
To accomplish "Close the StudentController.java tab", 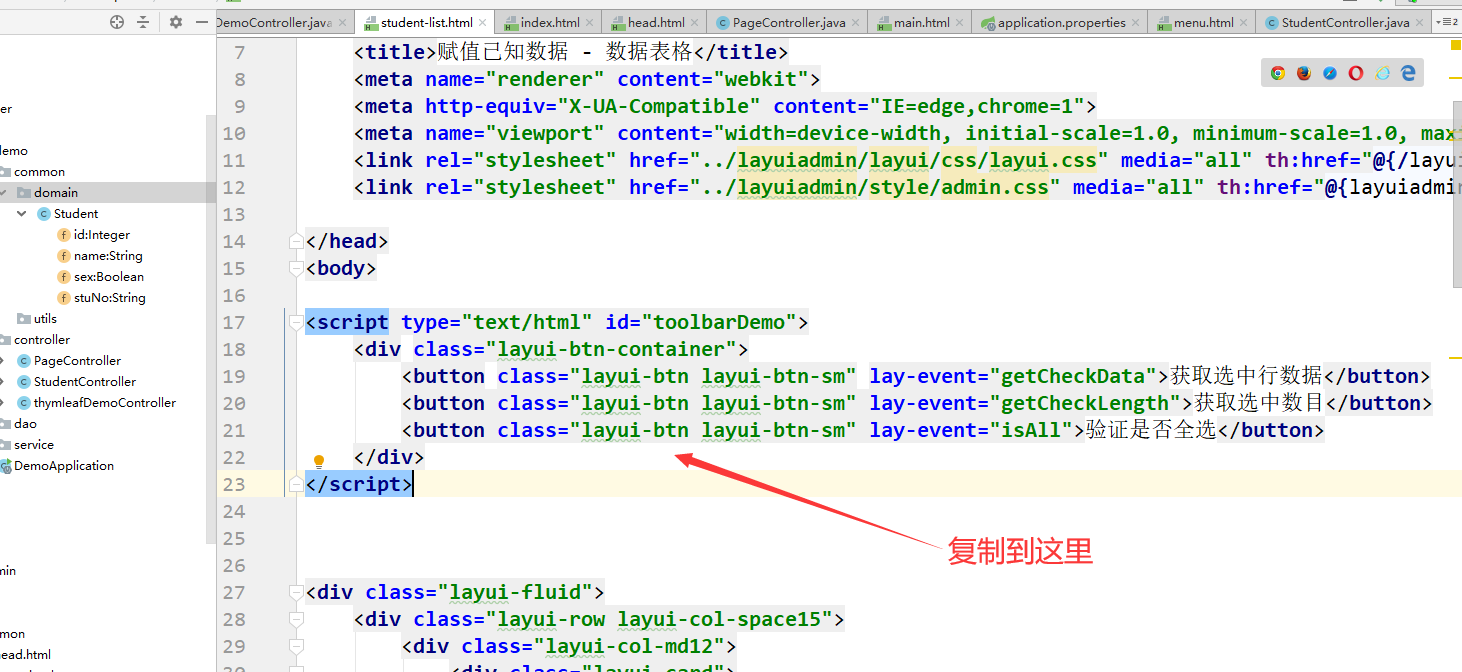I will pos(1421,23).
